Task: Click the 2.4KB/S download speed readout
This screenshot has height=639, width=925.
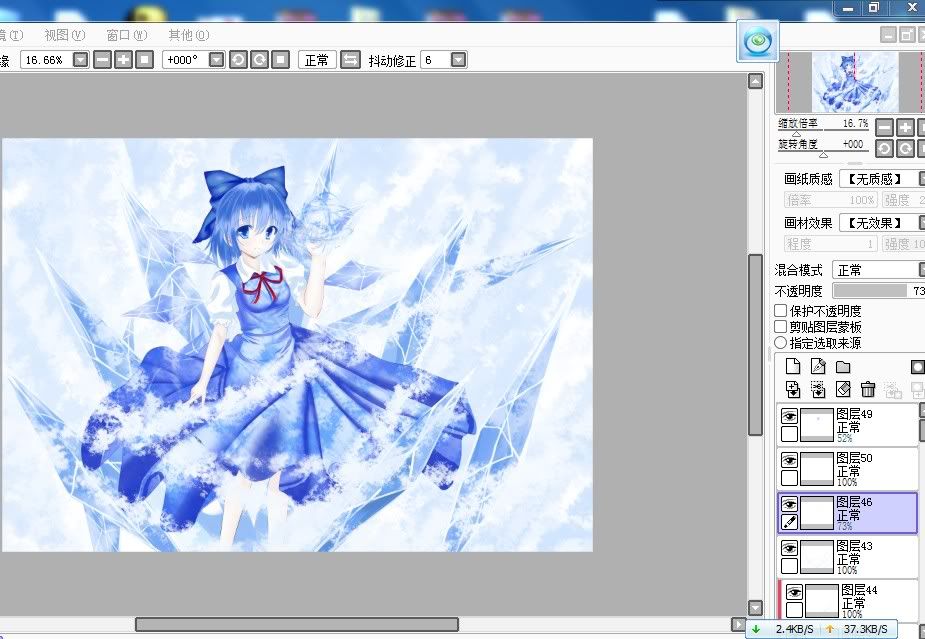Action: click(x=795, y=629)
